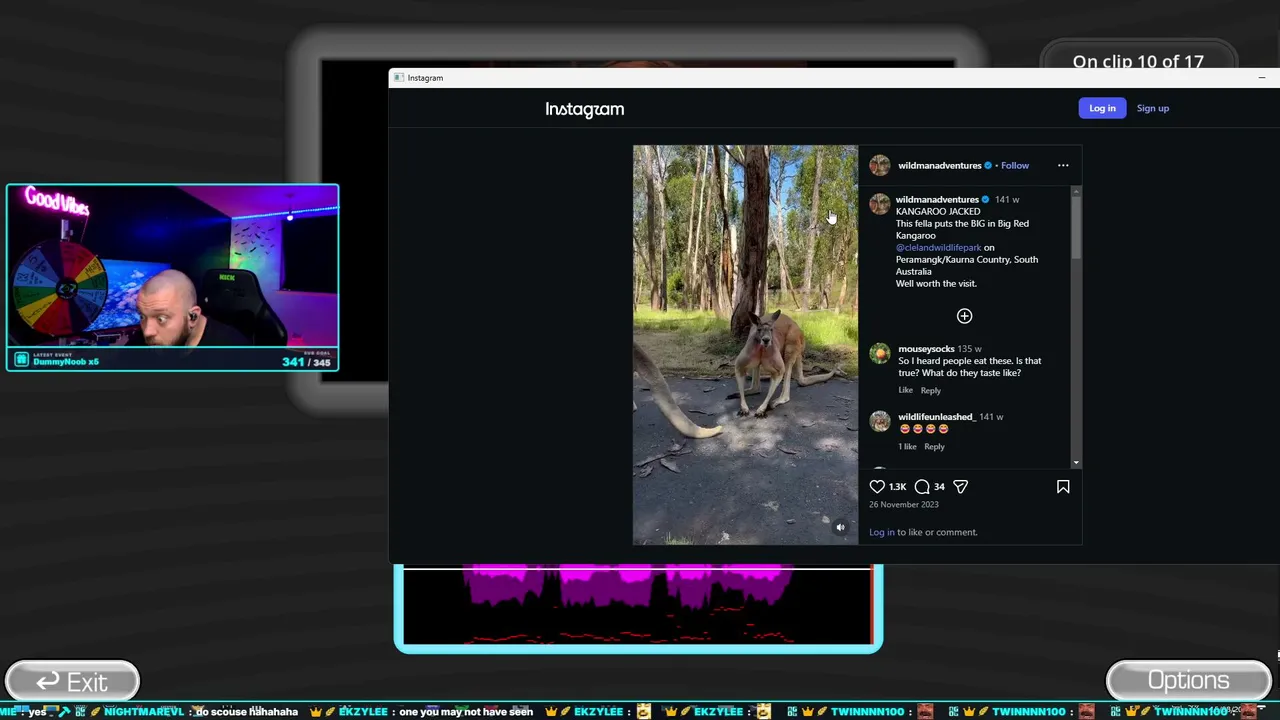
Task: Toggle the video mute speaker icon
Action: (x=840, y=527)
